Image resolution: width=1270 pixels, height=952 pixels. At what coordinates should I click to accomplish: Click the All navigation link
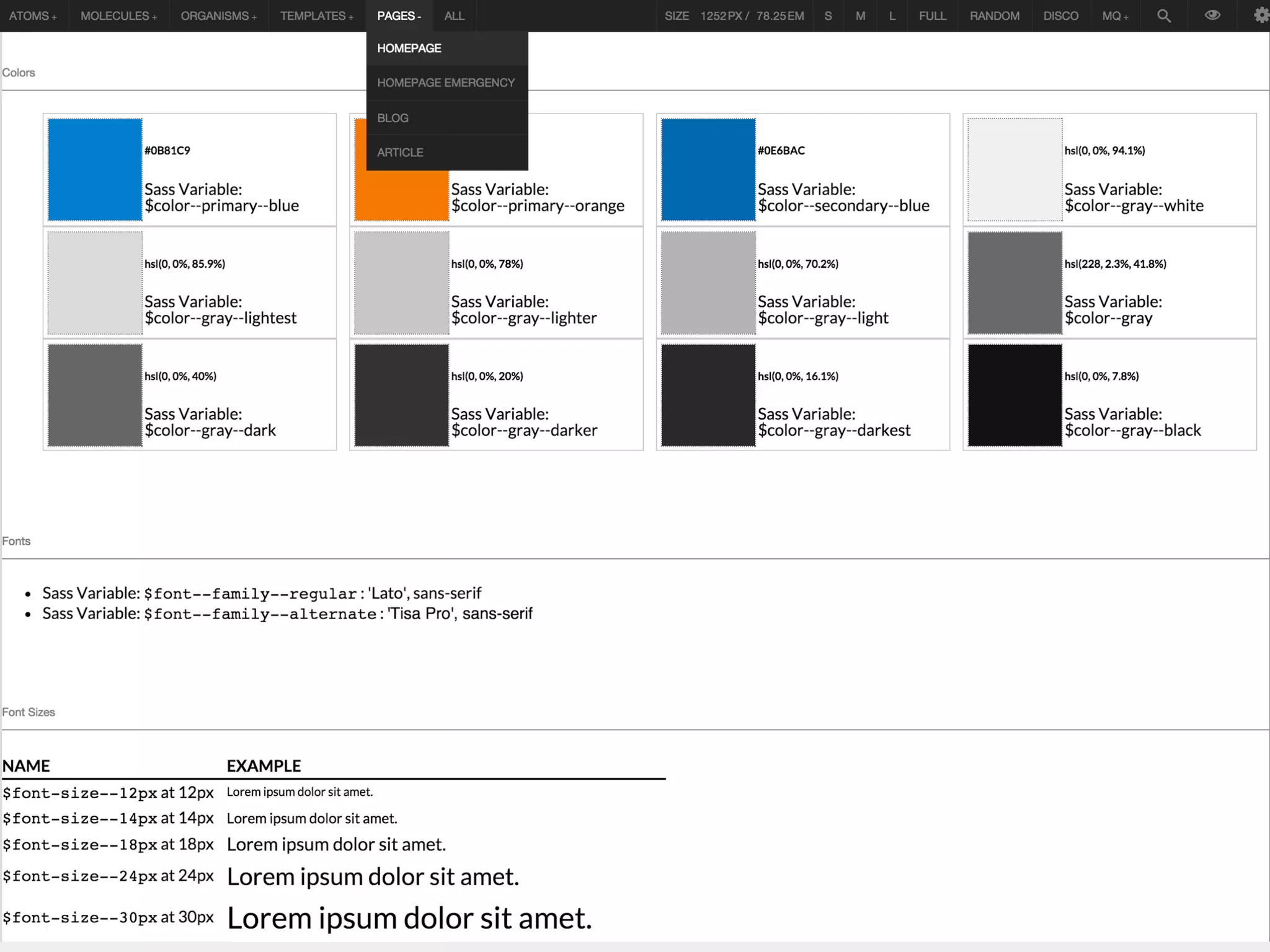pos(454,16)
